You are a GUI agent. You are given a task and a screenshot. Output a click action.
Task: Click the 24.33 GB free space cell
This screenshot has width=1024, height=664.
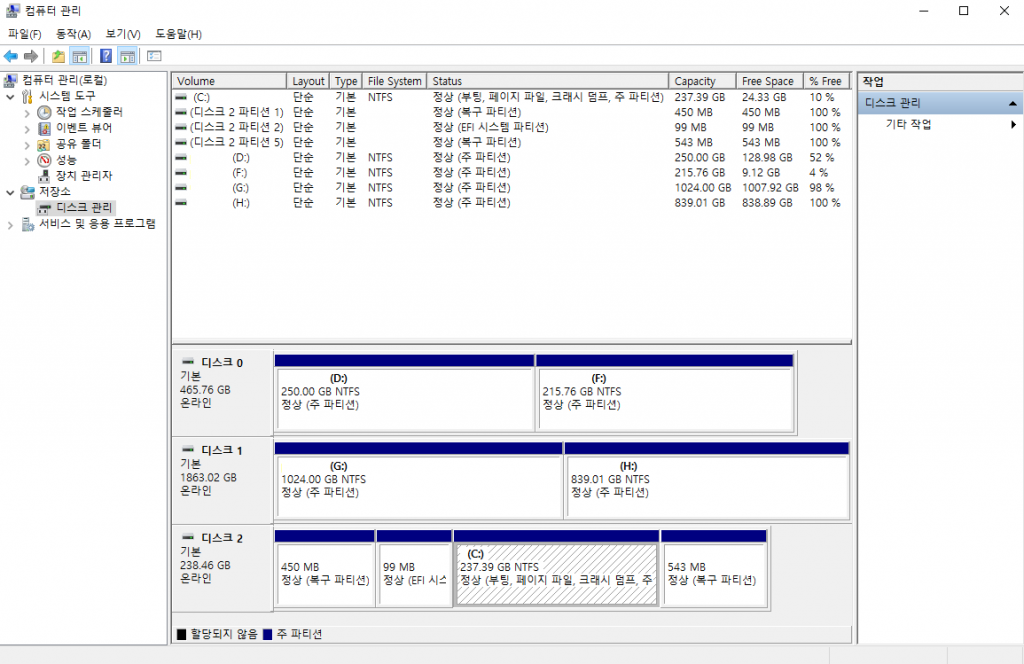(x=763, y=97)
